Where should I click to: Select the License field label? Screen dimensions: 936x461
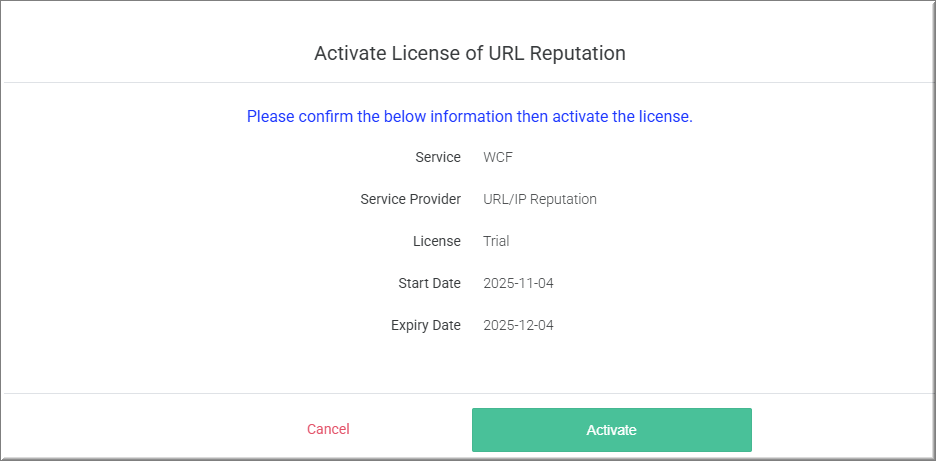tap(437, 241)
